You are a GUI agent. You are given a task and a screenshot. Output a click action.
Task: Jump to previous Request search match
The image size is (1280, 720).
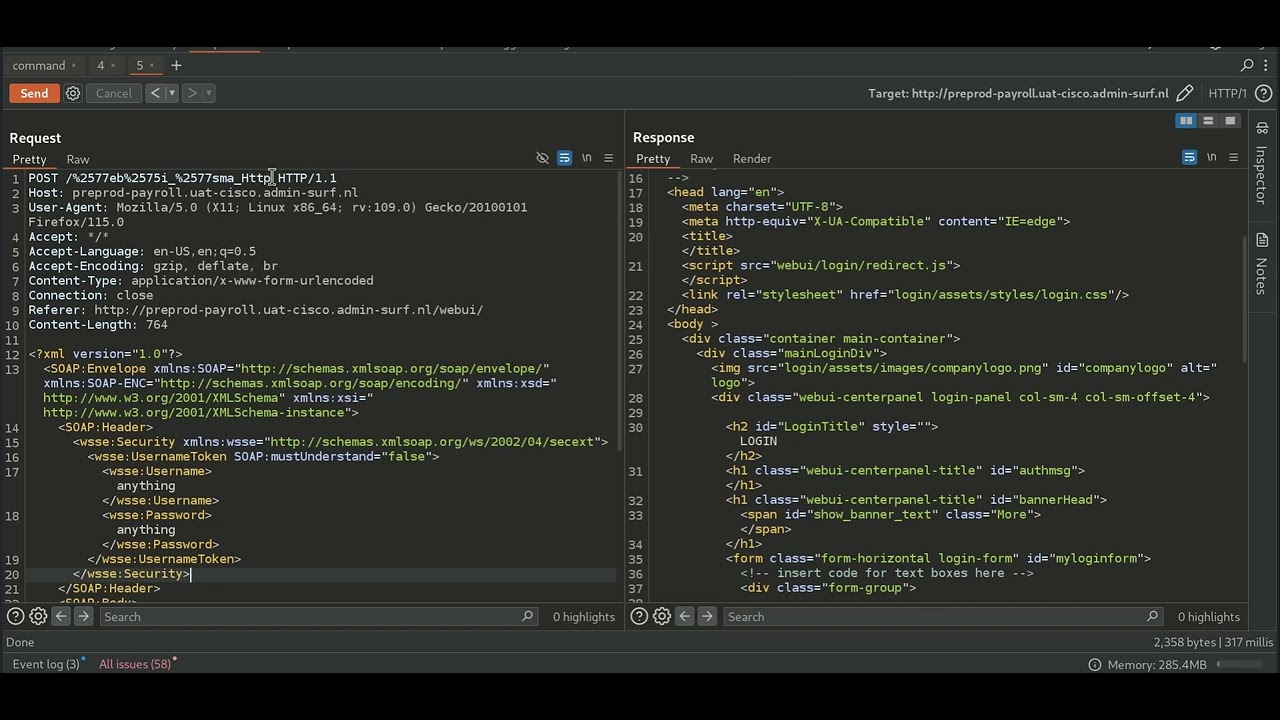(61, 617)
